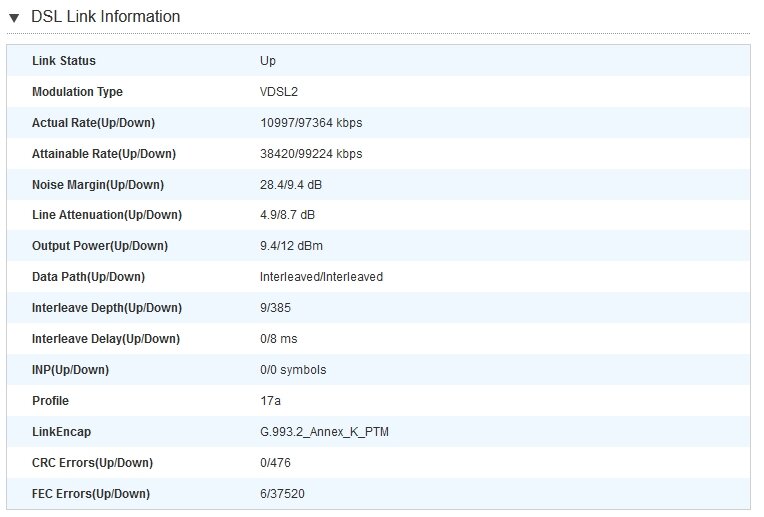This screenshot has height=517, width=764.
Task: Select the Link Status label
Action: [x=64, y=61]
